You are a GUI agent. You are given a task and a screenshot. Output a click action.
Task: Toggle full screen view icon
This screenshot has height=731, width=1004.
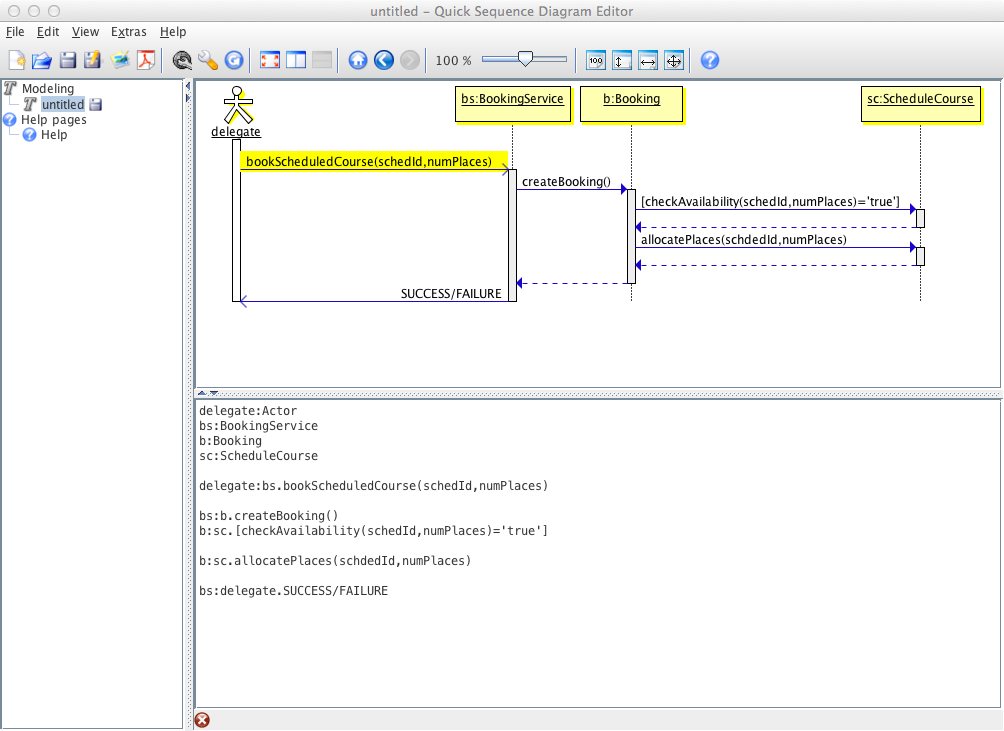coord(270,61)
